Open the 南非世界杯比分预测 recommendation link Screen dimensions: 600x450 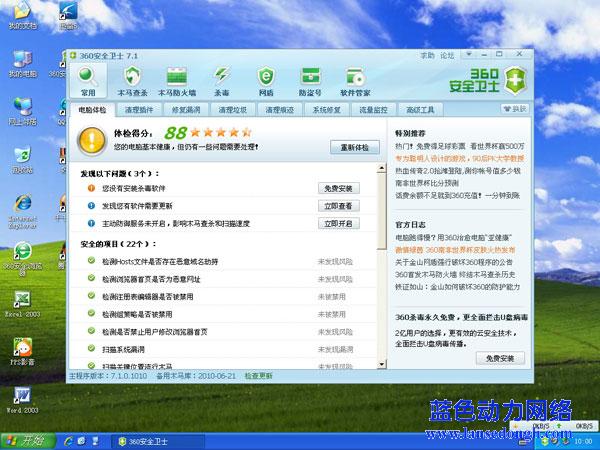click(427, 183)
